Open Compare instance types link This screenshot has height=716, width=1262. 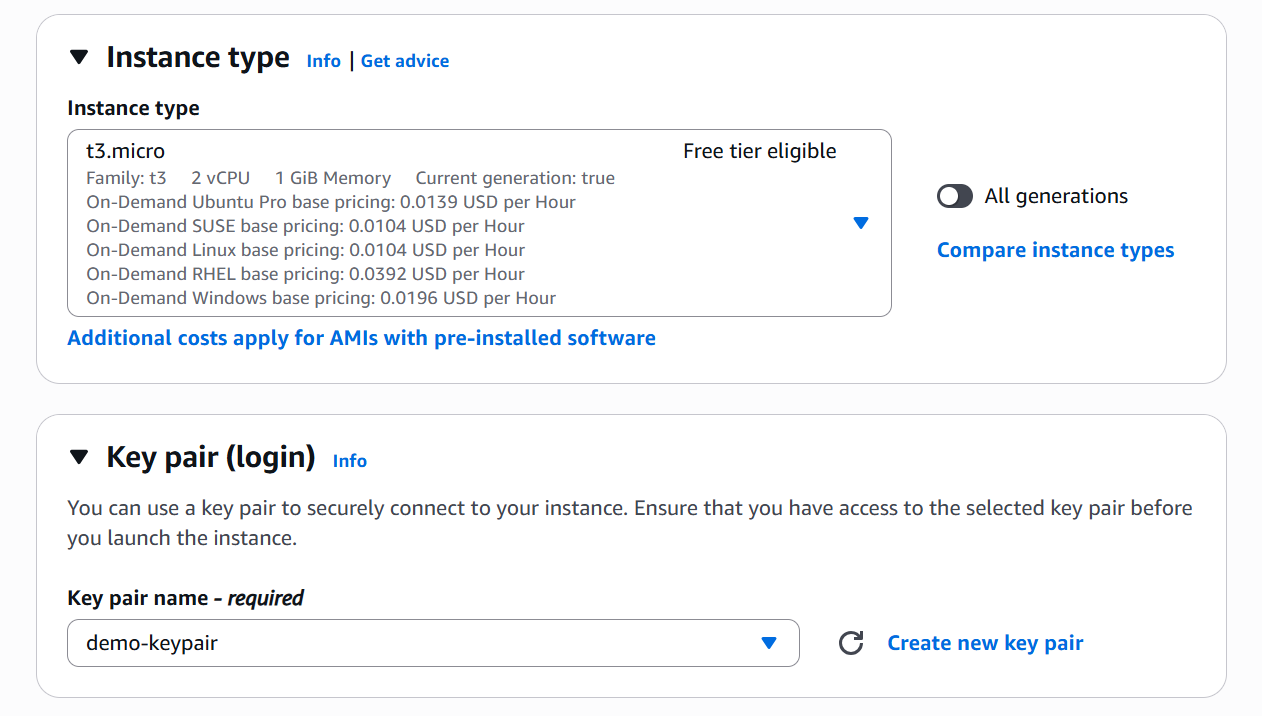1055,250
